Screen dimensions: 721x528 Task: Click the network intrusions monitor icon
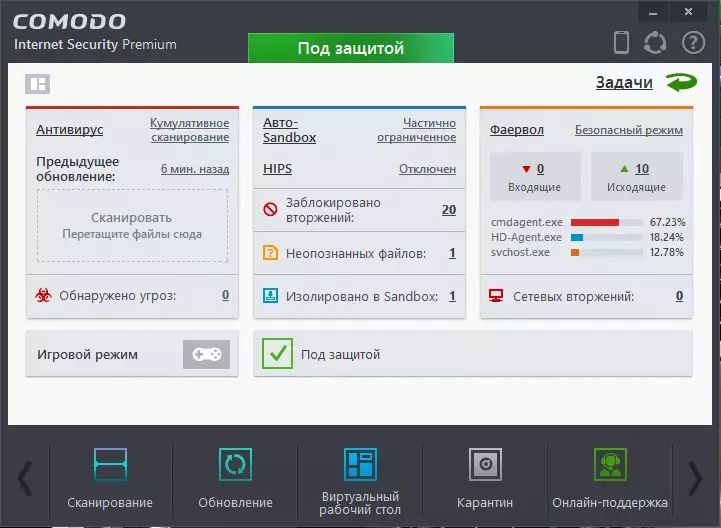pos(496,296)
